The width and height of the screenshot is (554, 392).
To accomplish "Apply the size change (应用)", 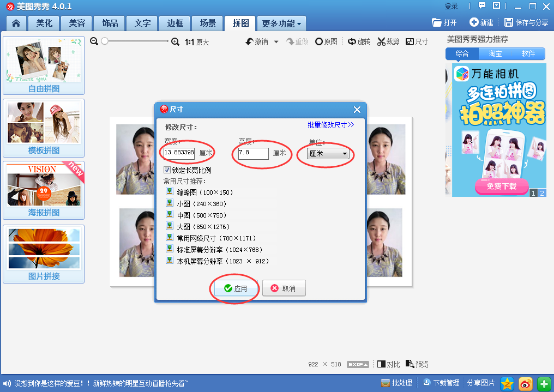I will tap(235, 288).
